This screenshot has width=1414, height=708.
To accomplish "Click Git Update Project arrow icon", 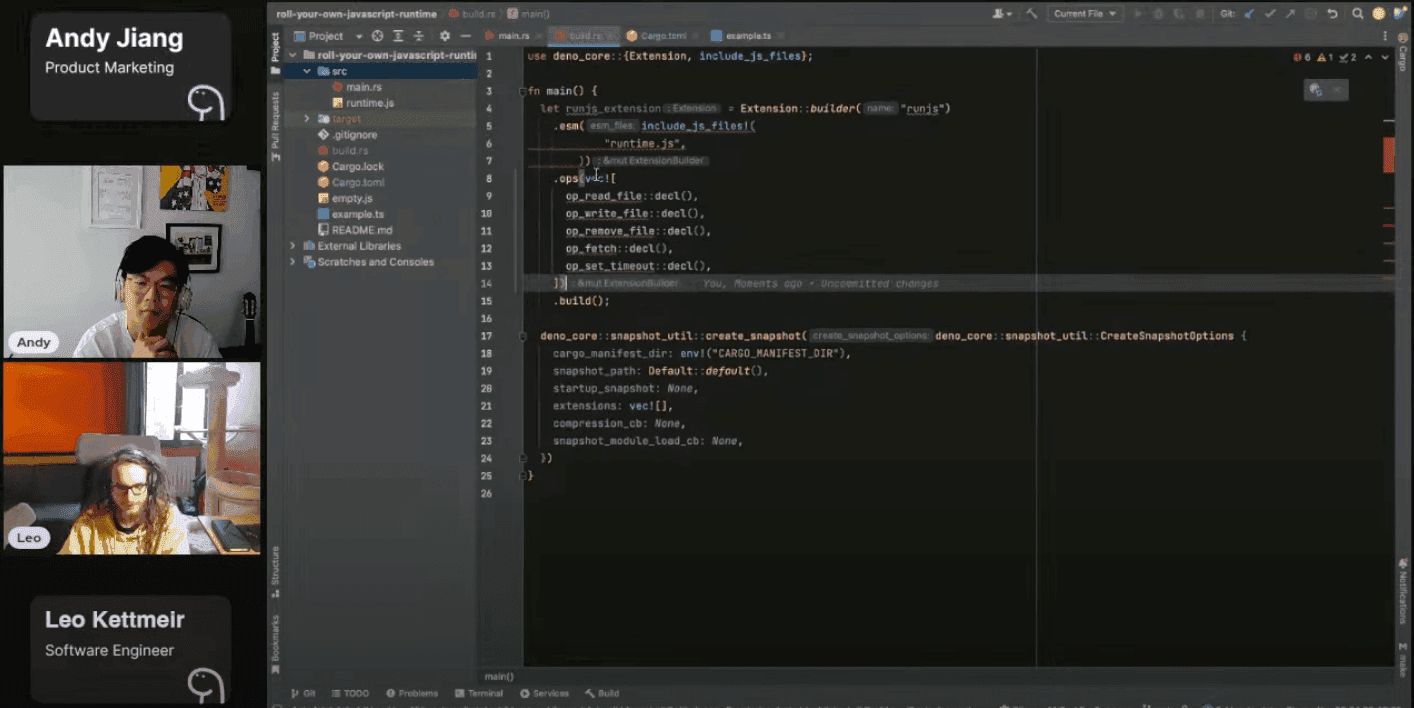I will (x=1249, y=14).
